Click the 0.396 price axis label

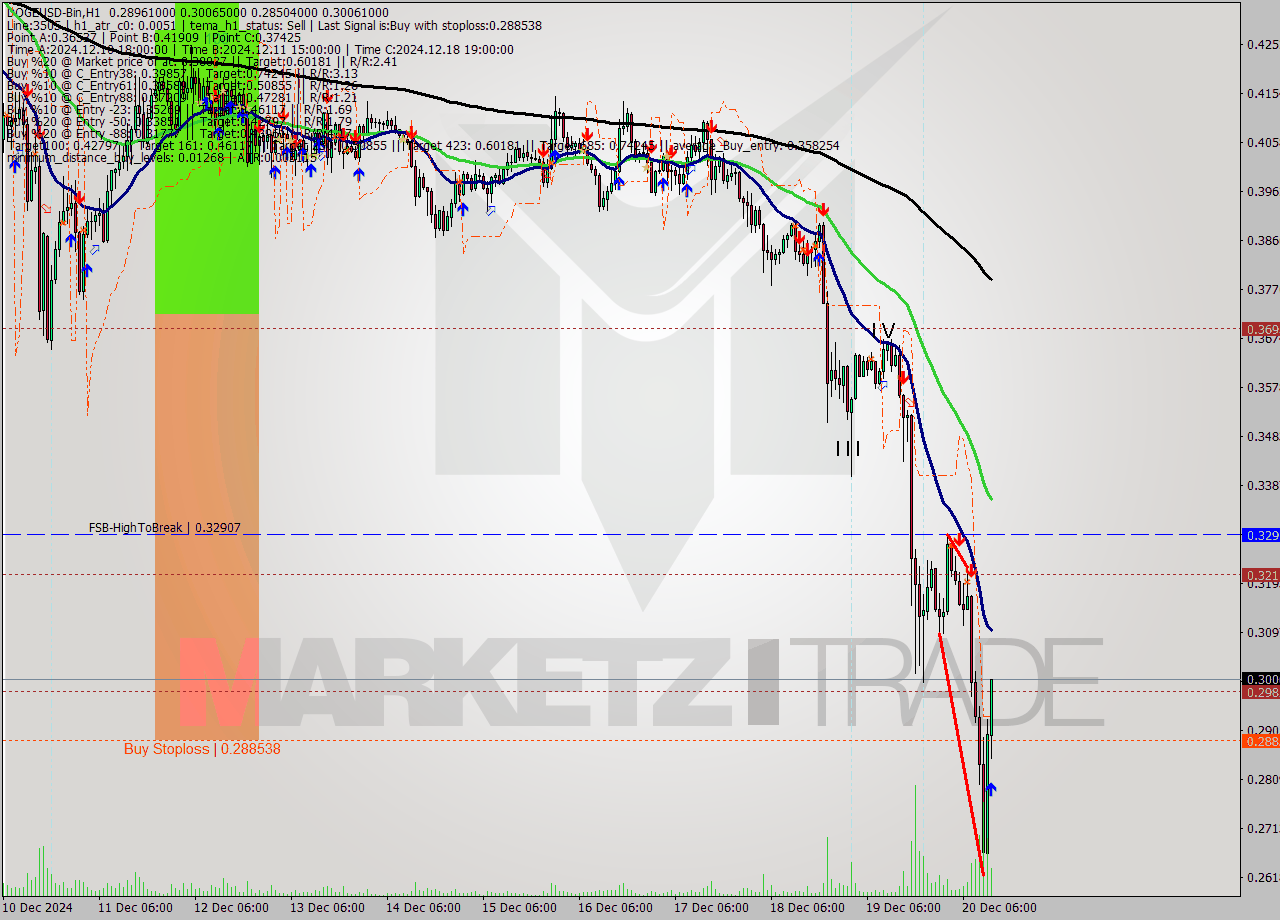click(1262, 191)
